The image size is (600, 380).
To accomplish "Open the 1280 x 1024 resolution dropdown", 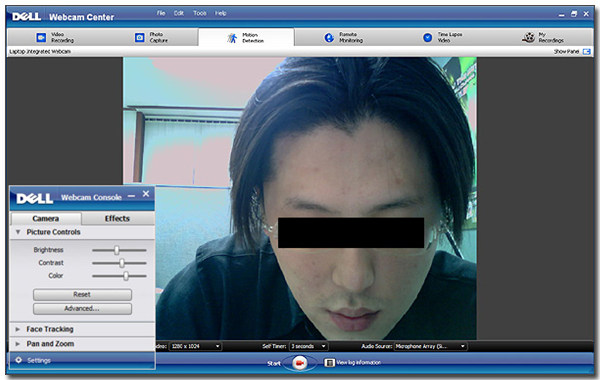I will pos(195,346).
